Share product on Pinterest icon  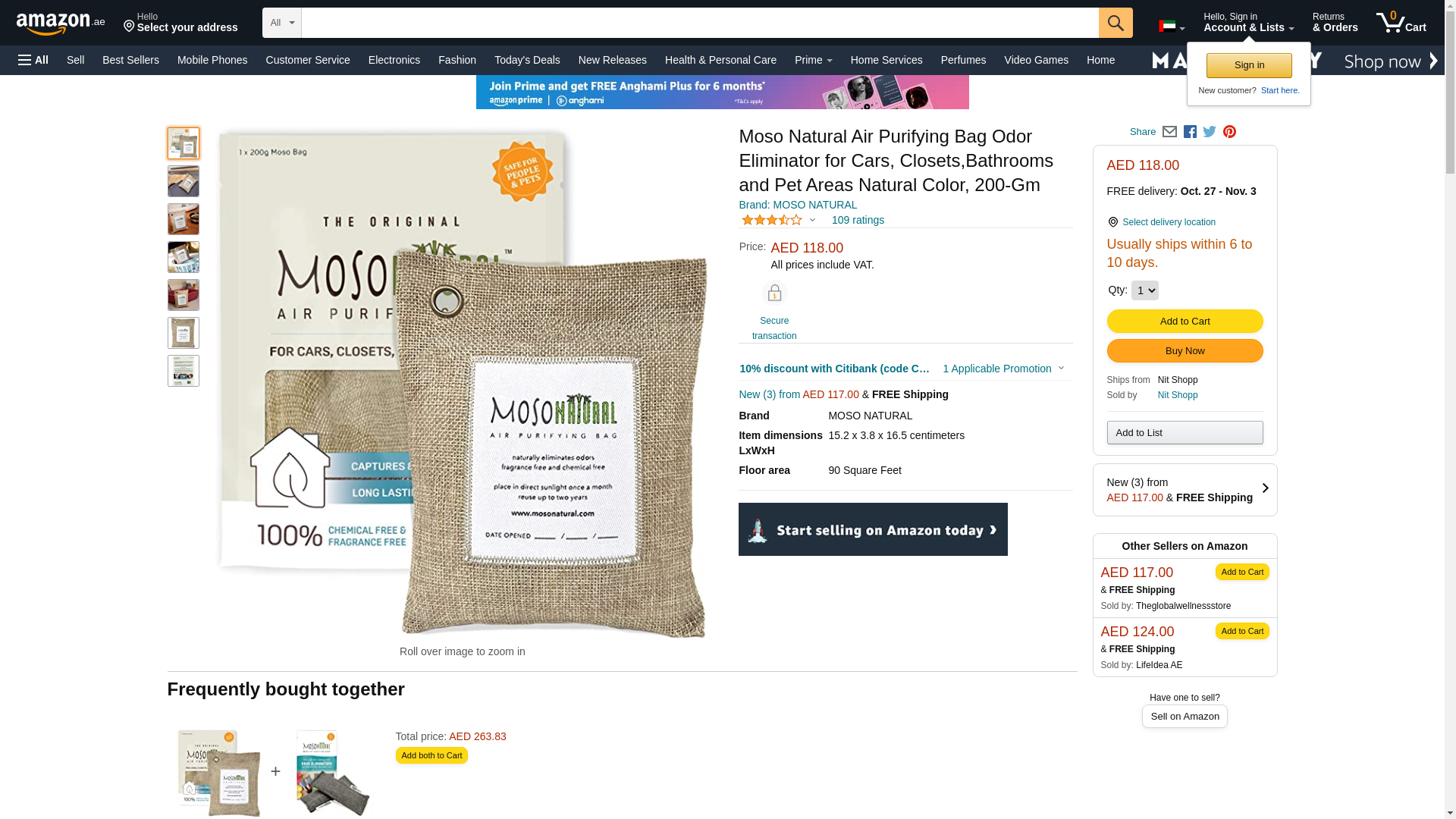[x=1229, y=132]
